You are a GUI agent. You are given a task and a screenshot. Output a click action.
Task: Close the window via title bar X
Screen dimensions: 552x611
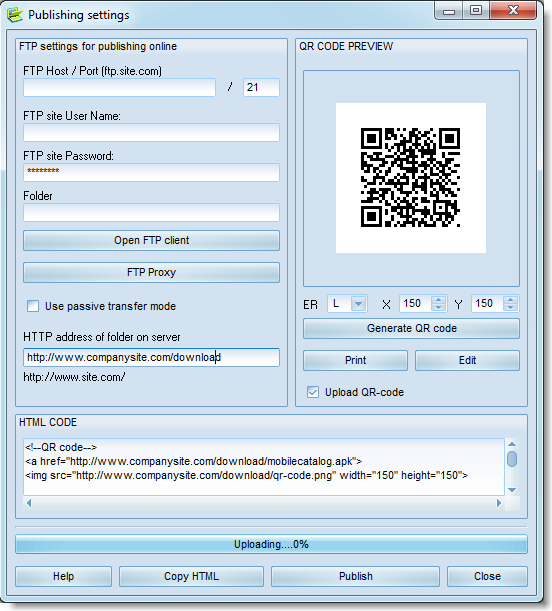[x=513, y=11]
